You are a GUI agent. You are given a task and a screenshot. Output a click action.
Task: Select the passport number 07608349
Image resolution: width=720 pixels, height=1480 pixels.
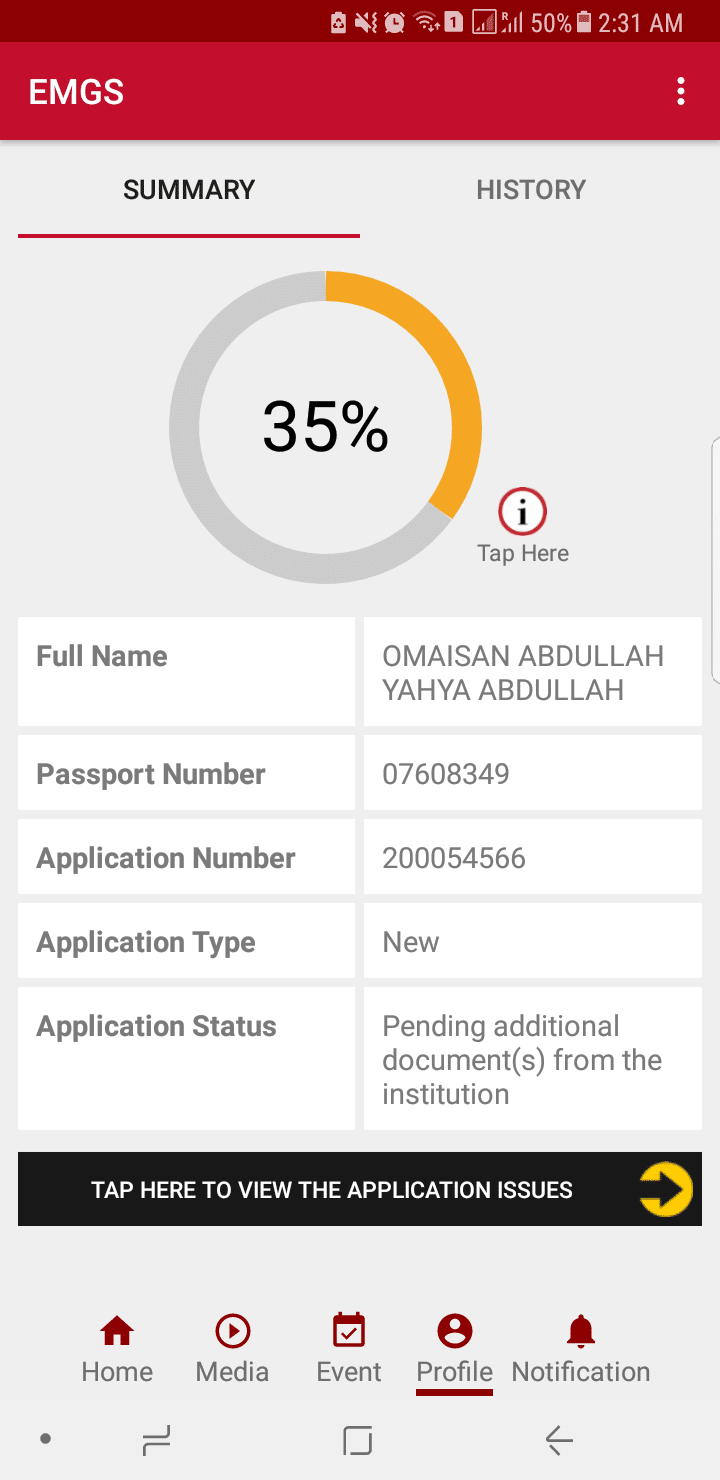446,774
